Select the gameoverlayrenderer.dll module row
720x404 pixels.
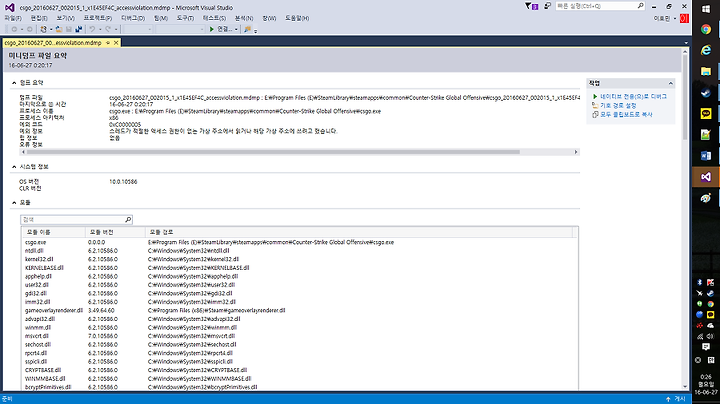(x=299, y=311)
